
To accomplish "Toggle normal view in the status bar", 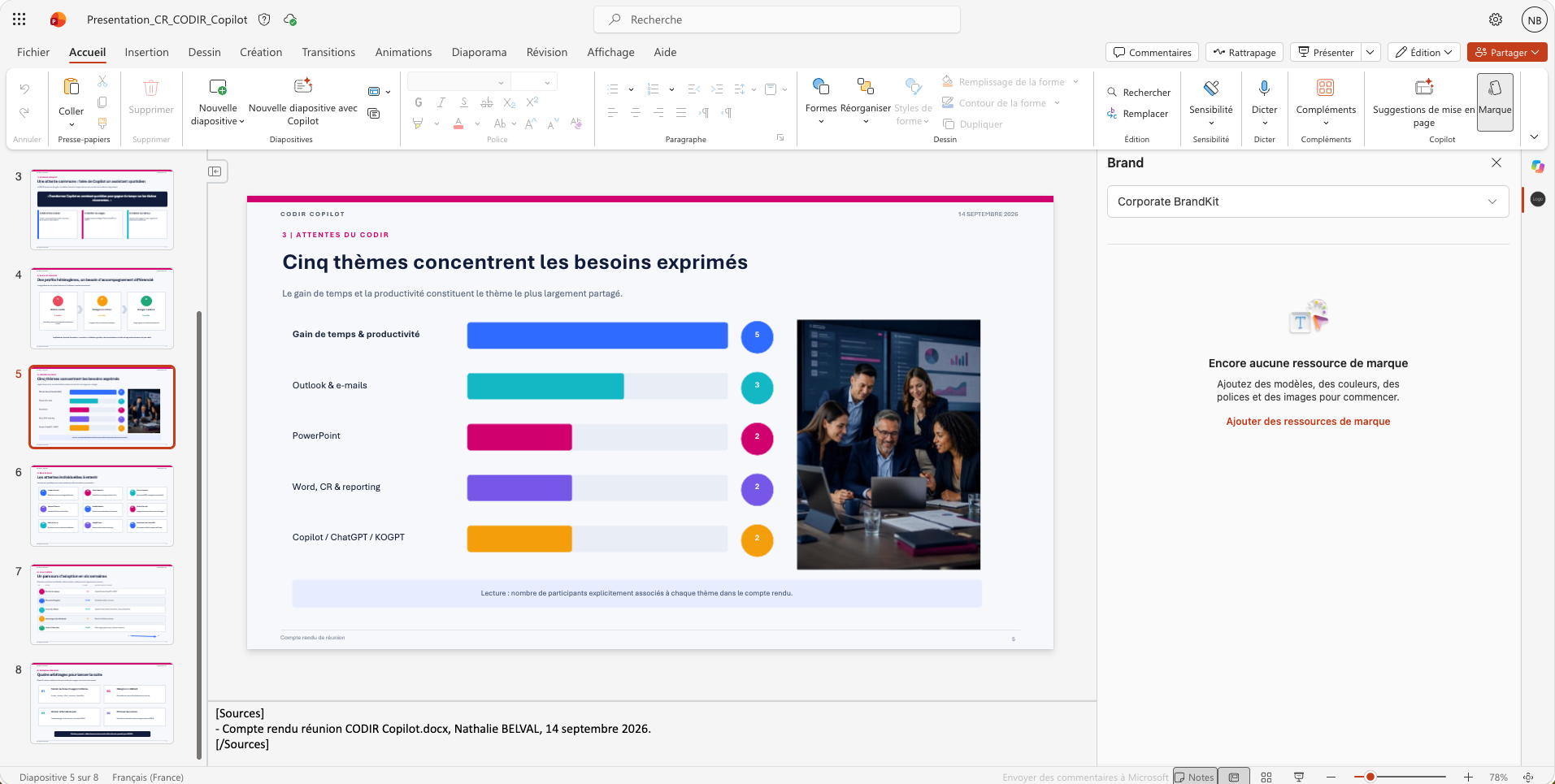I will pyautogui.click(x=1234, y=778).
